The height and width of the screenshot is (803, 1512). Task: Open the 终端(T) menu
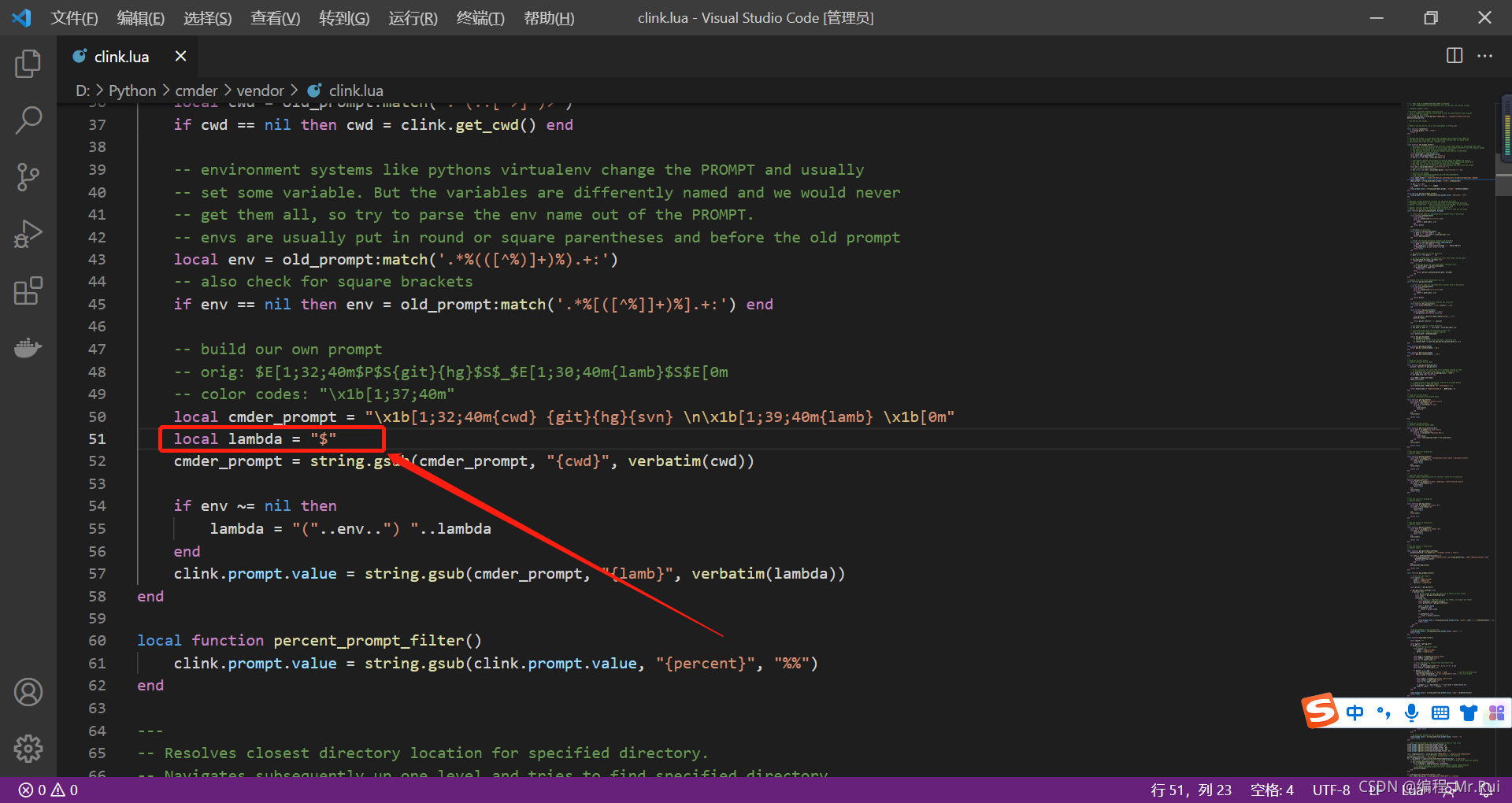click(x=480, y=17)
